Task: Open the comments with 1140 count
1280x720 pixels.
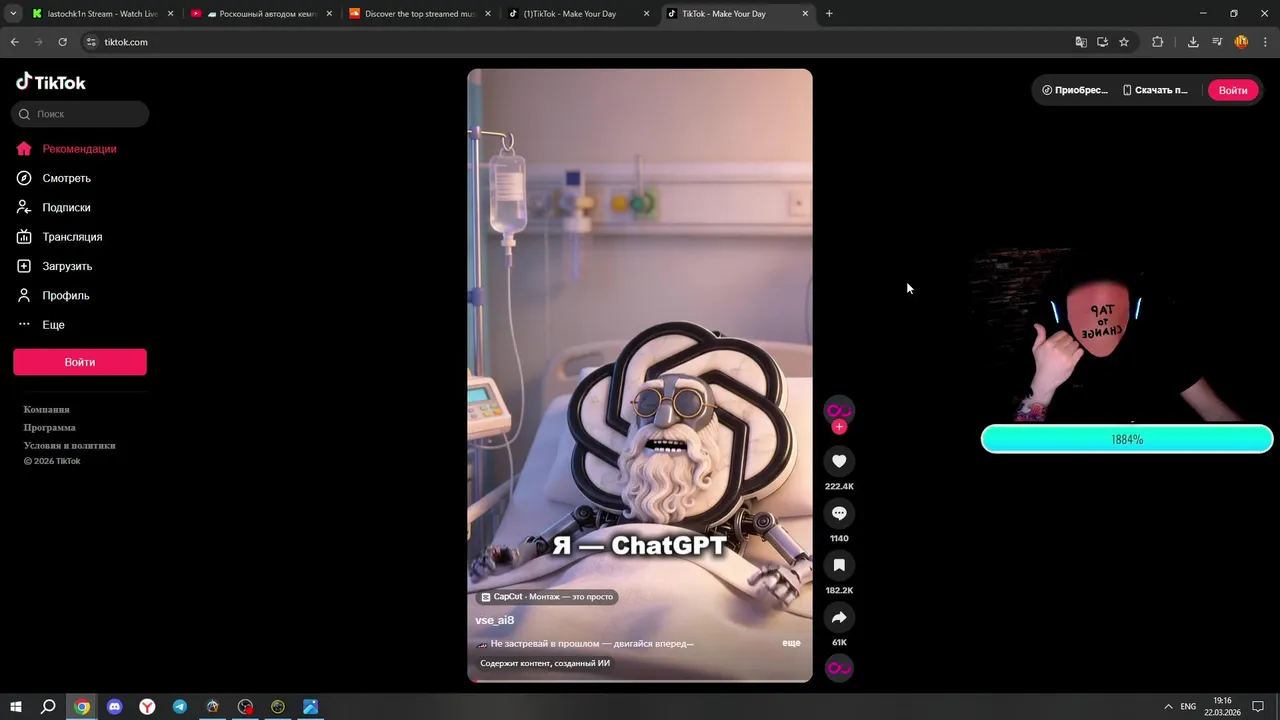Action: (839, 513)
